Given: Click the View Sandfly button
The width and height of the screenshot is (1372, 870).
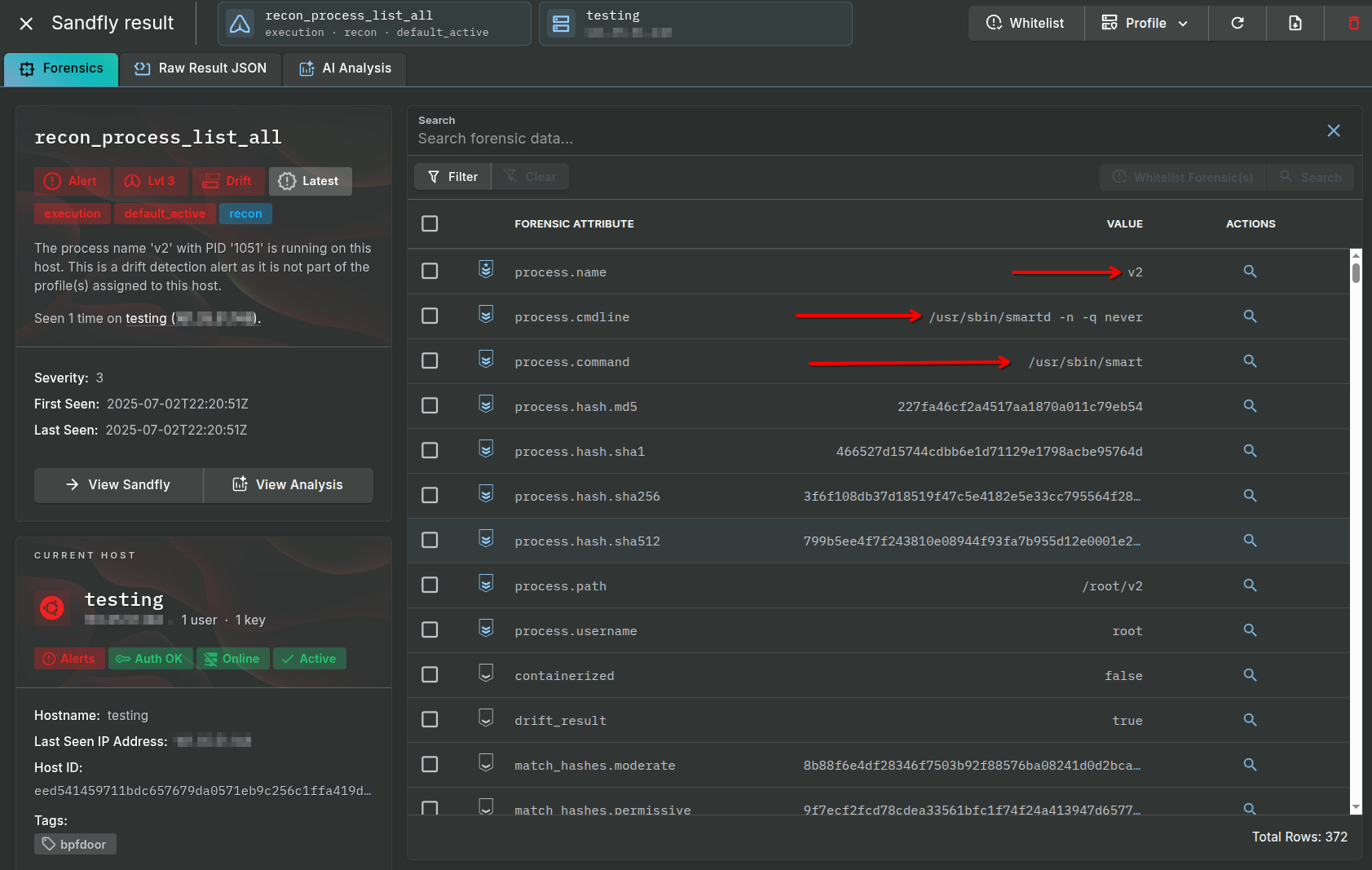Looking at the screenshot, I should pyautogui.click(x=118, y=485).
